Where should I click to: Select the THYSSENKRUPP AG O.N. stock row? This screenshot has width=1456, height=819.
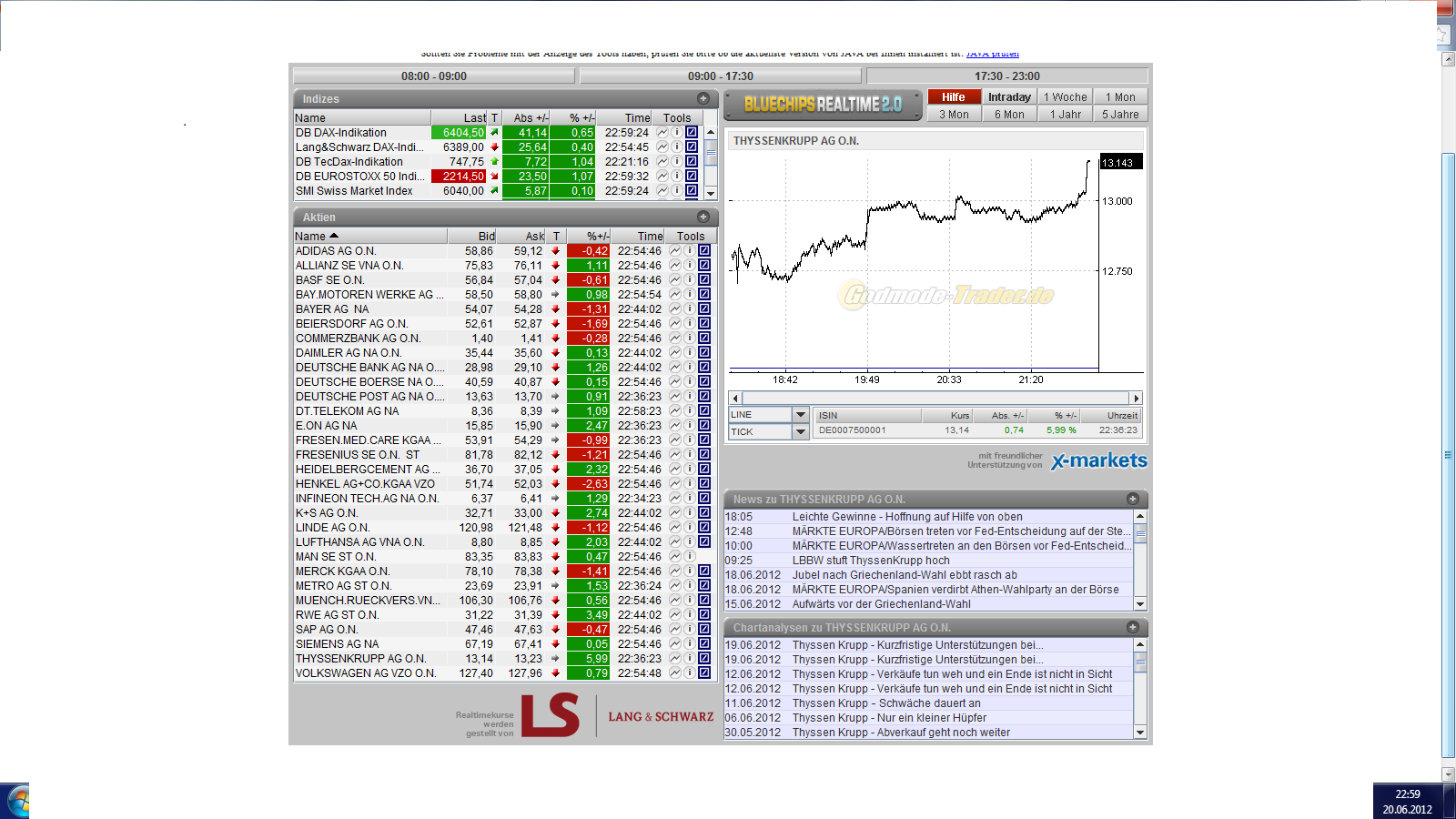point(503,659)
